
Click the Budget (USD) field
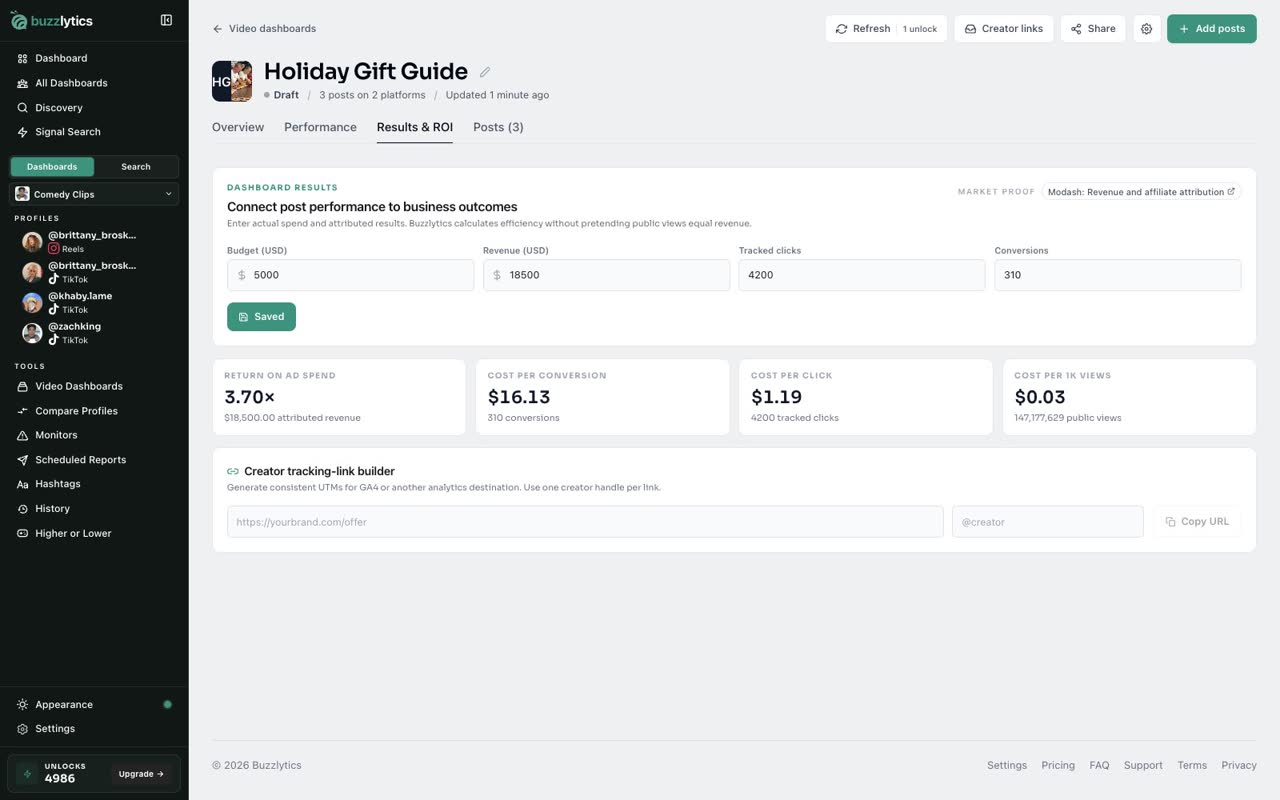[x=350, y=275]
